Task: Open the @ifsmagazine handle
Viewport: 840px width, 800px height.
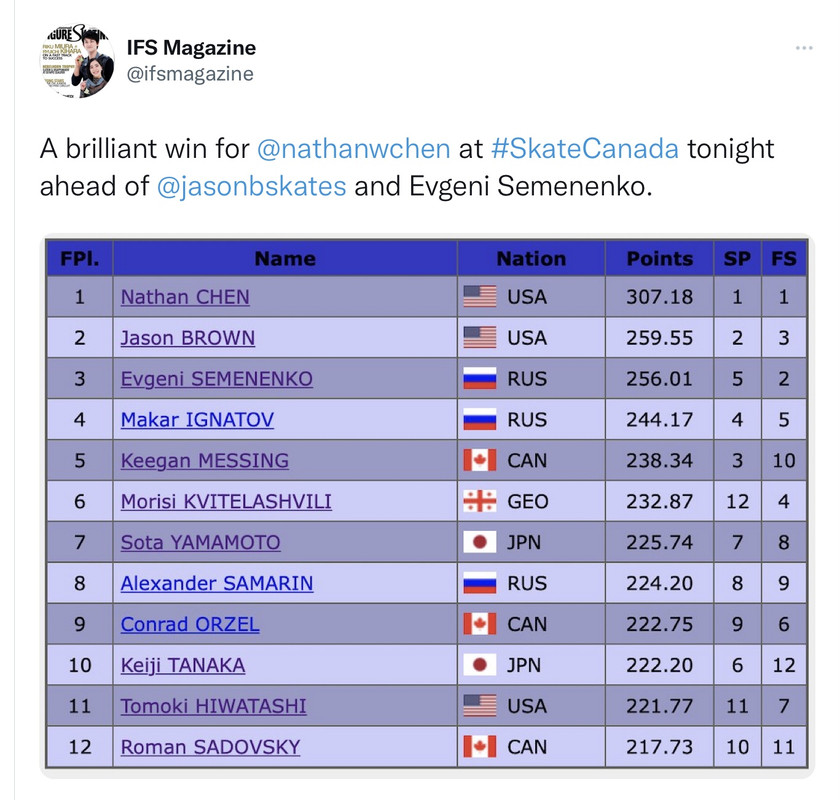Action: (x=190, y=74)
